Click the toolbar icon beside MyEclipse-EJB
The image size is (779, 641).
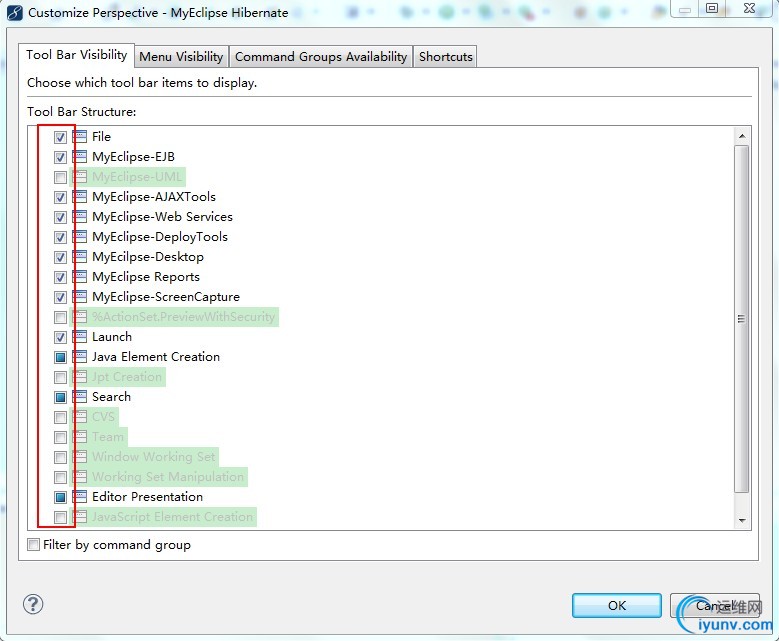[x=79, y=157]
